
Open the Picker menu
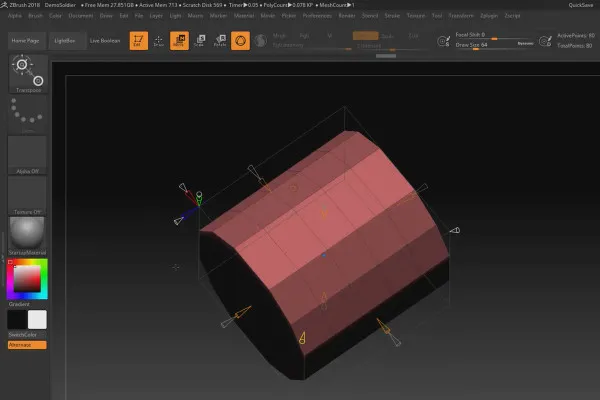click(x=289, y=16)
